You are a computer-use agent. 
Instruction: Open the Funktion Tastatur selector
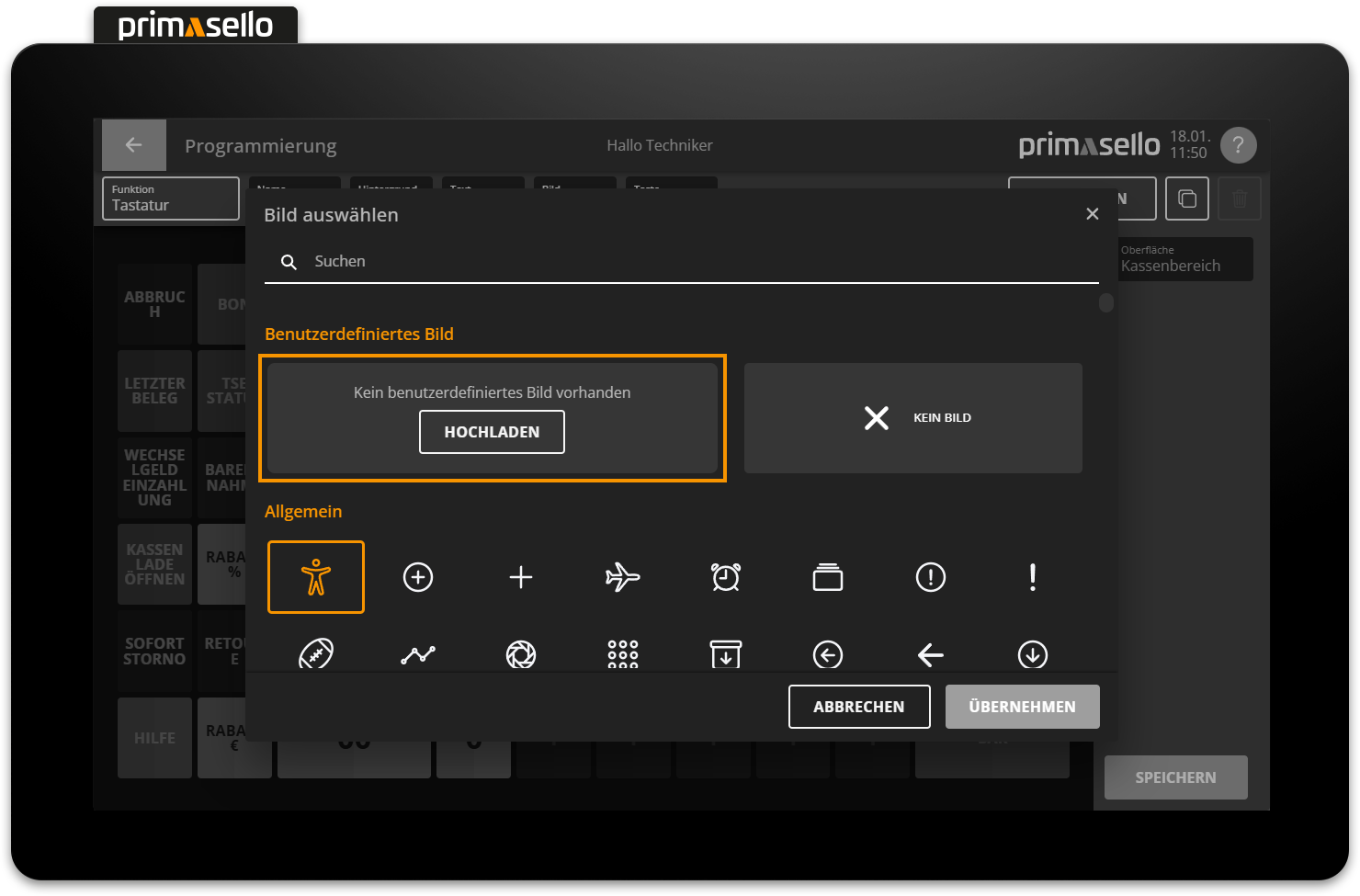(170, 198)
